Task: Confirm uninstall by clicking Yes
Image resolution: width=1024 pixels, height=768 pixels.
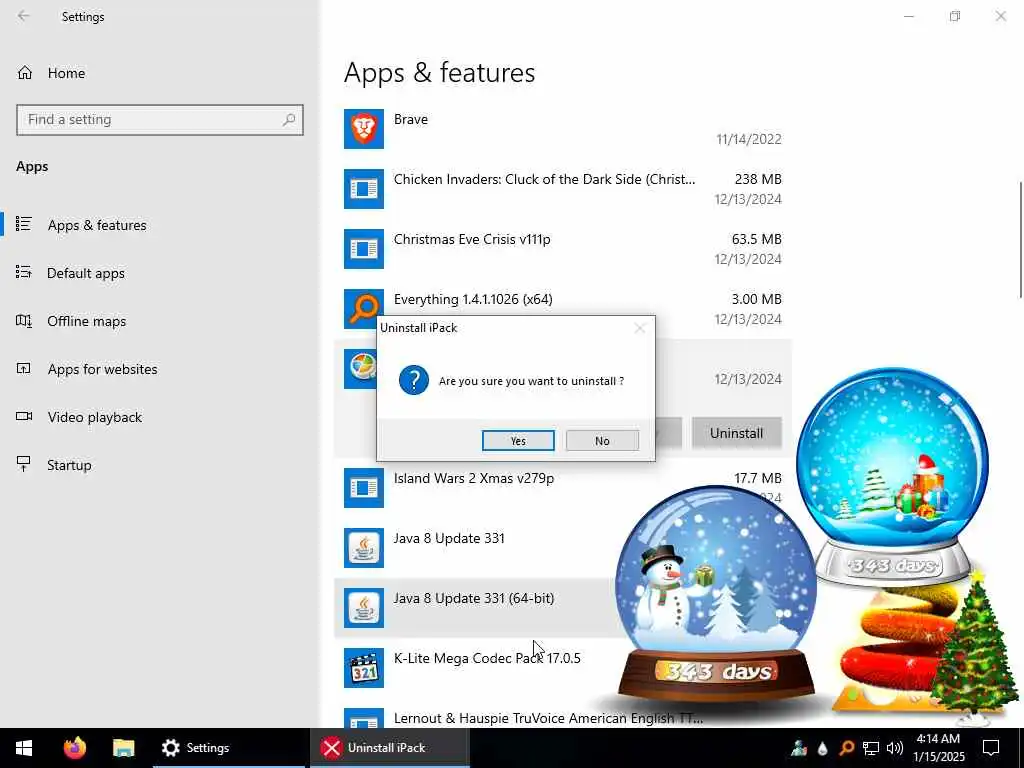Action: [x=518, y=441]
